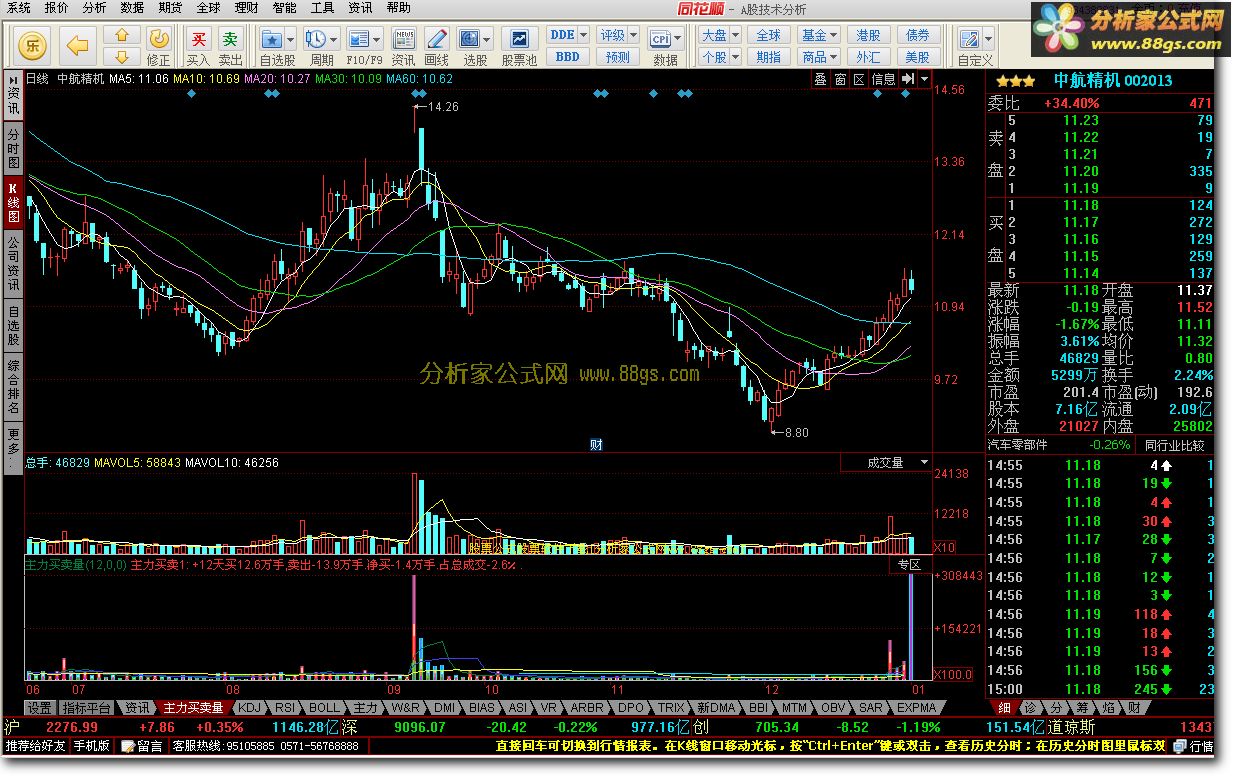Click the 选股 stock picker icon
This screenshot has height=776, width=1233.
[x=469, y=39]
